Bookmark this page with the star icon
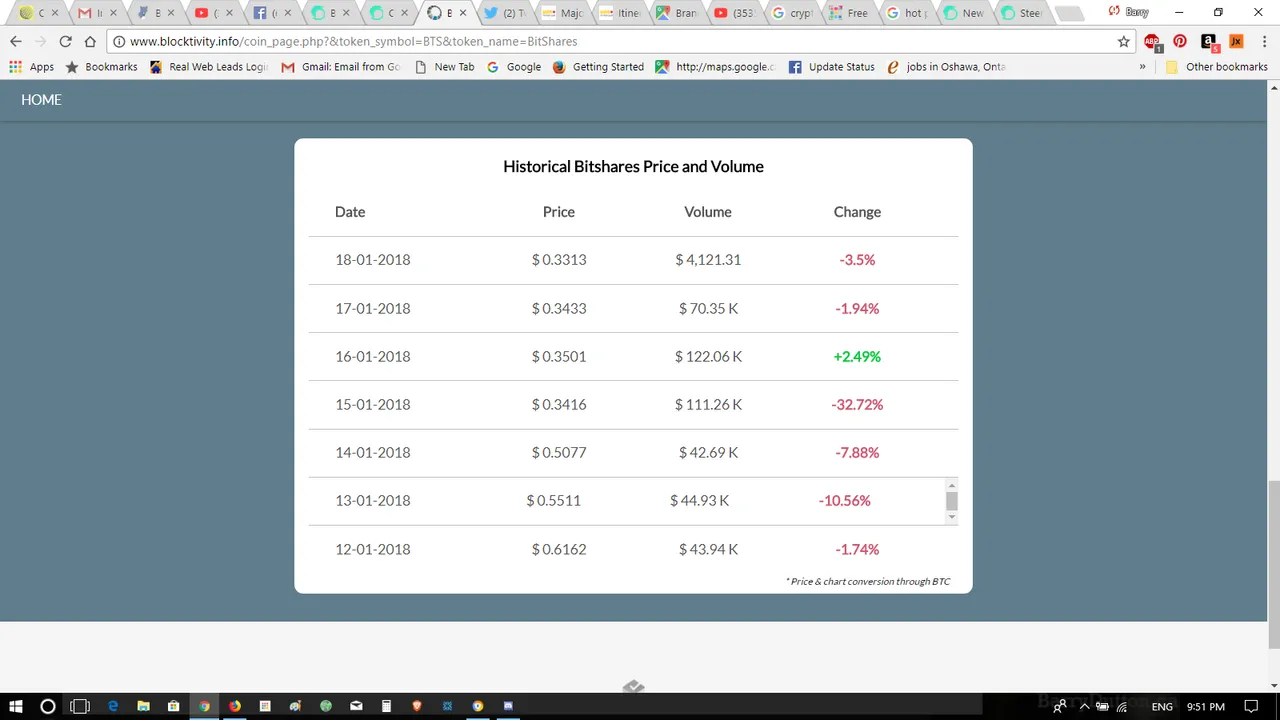The width and height of the screenshot is (1280, 720). [x=1124, y=42]
